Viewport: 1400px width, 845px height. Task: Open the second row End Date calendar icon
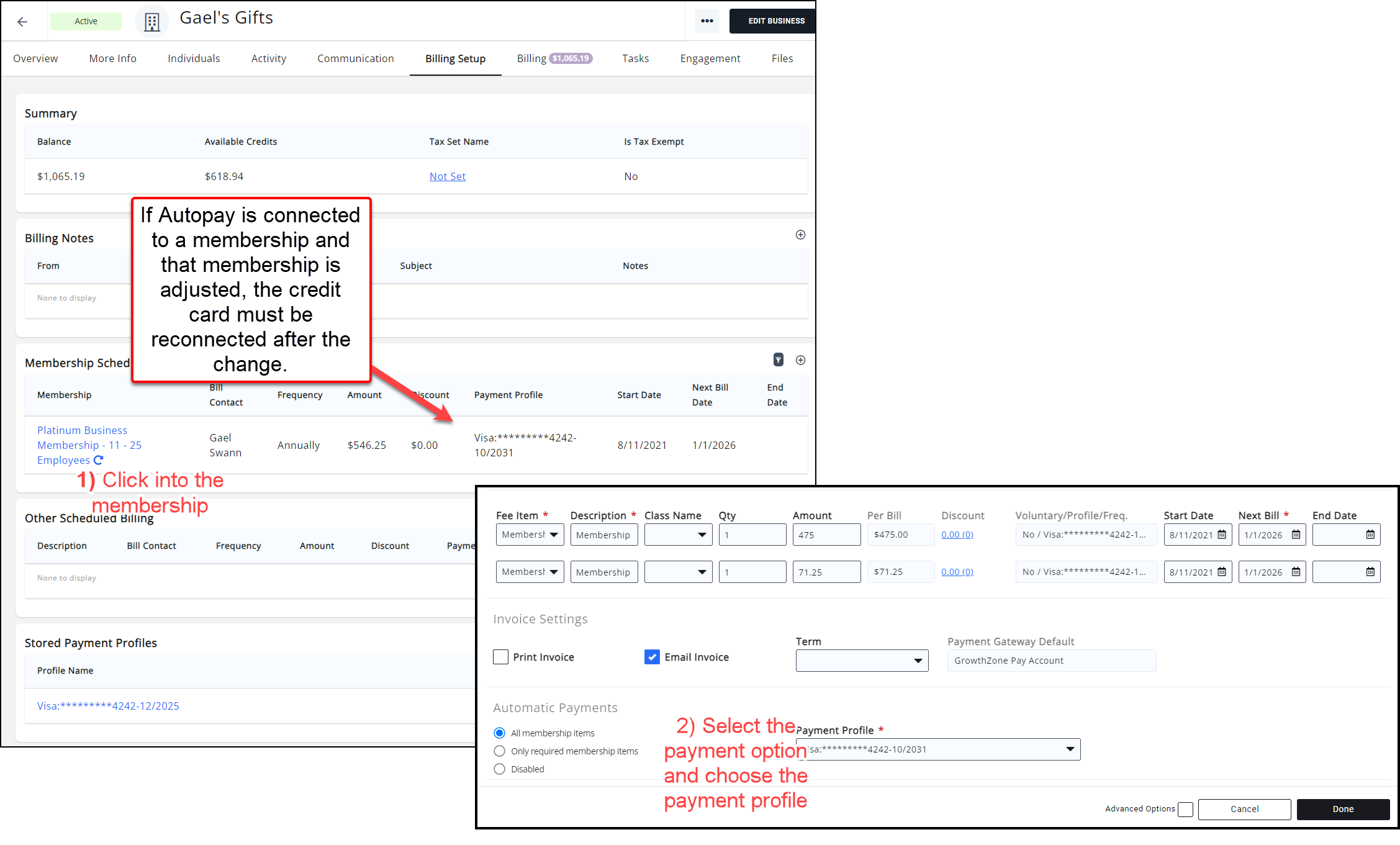[1370, 572]
